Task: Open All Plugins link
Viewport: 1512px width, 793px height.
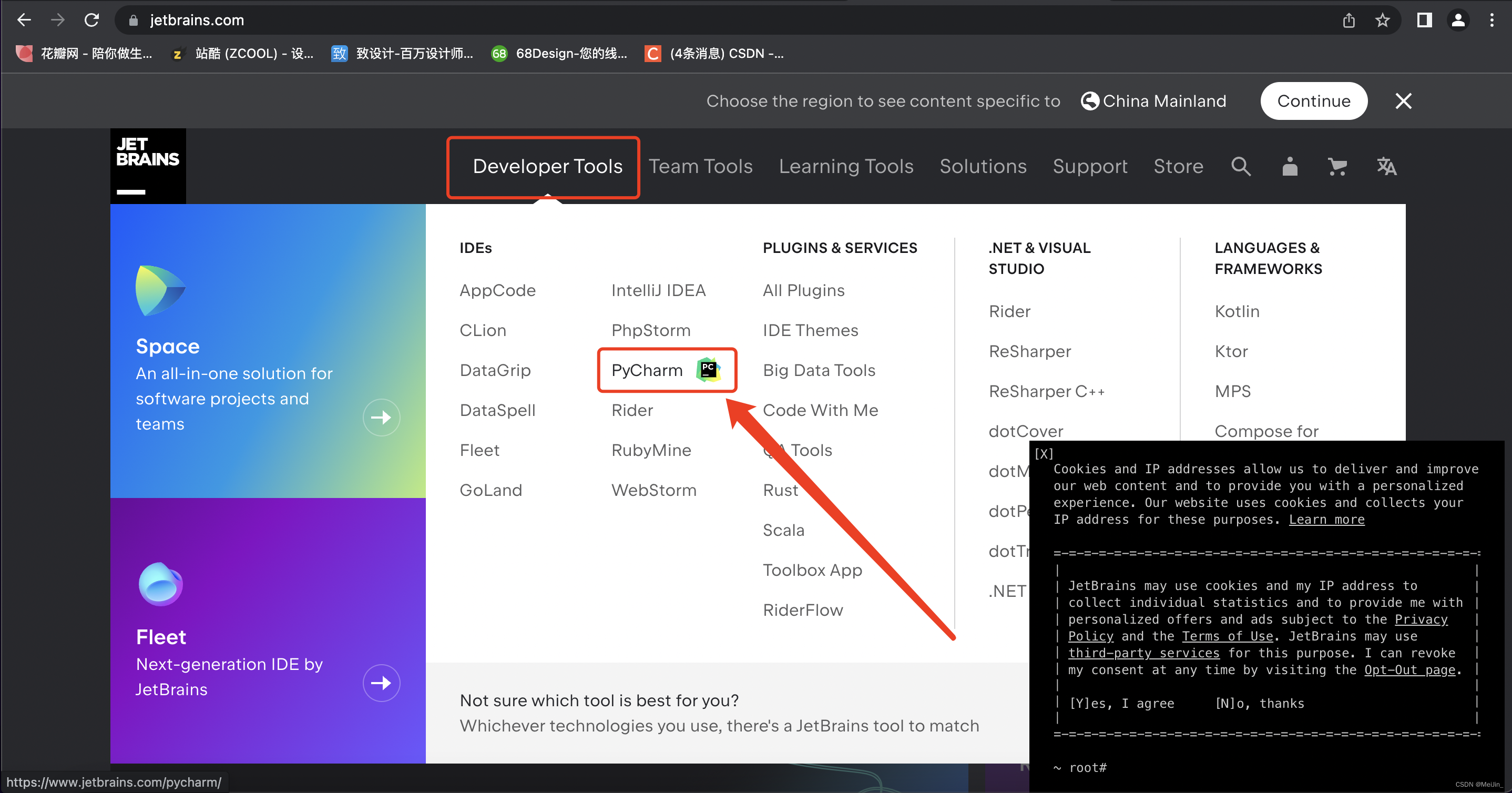Action: pos(803,290)
